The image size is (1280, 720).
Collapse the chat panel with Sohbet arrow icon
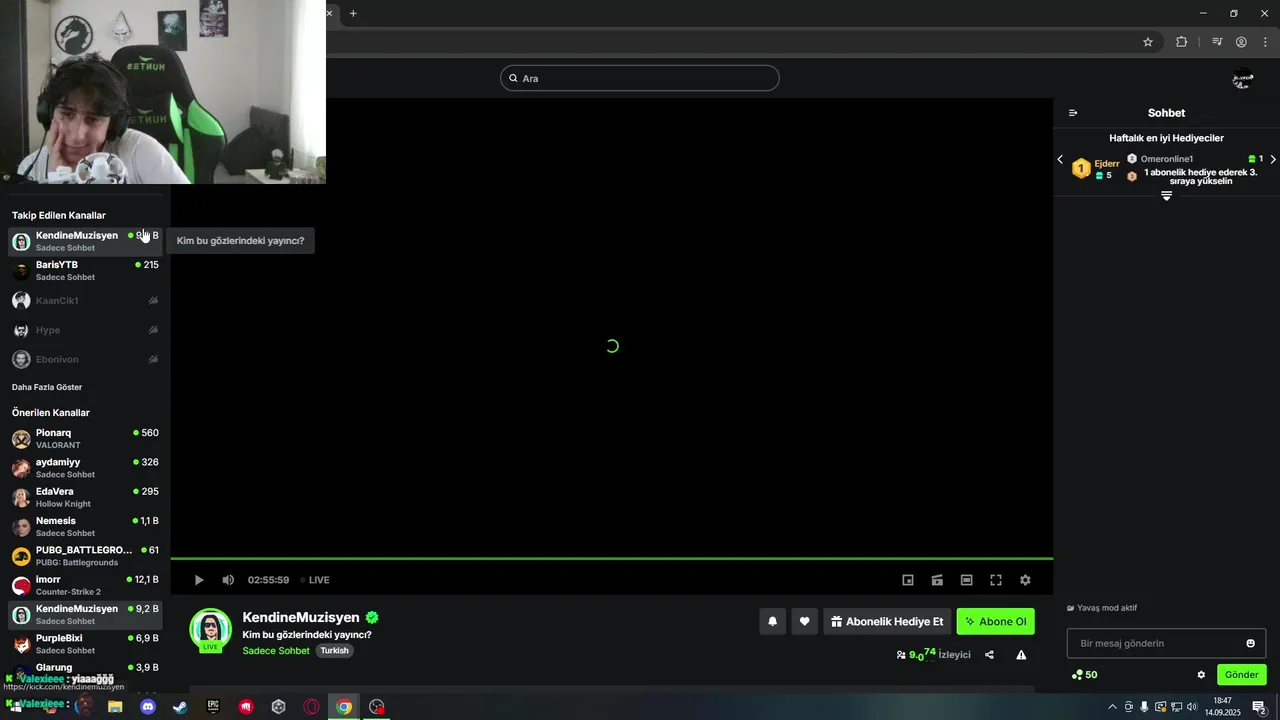(1073, 113)
